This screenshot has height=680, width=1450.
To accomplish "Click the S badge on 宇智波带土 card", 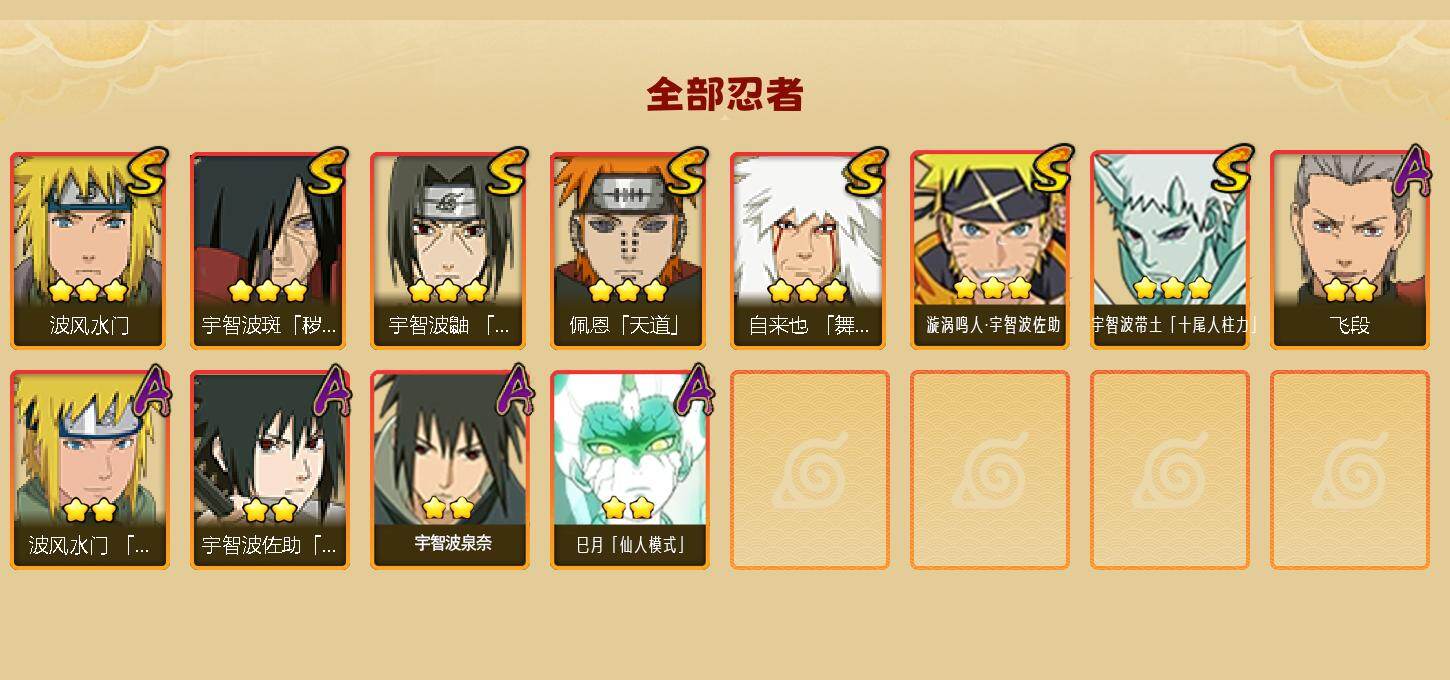I will 1231,169.
